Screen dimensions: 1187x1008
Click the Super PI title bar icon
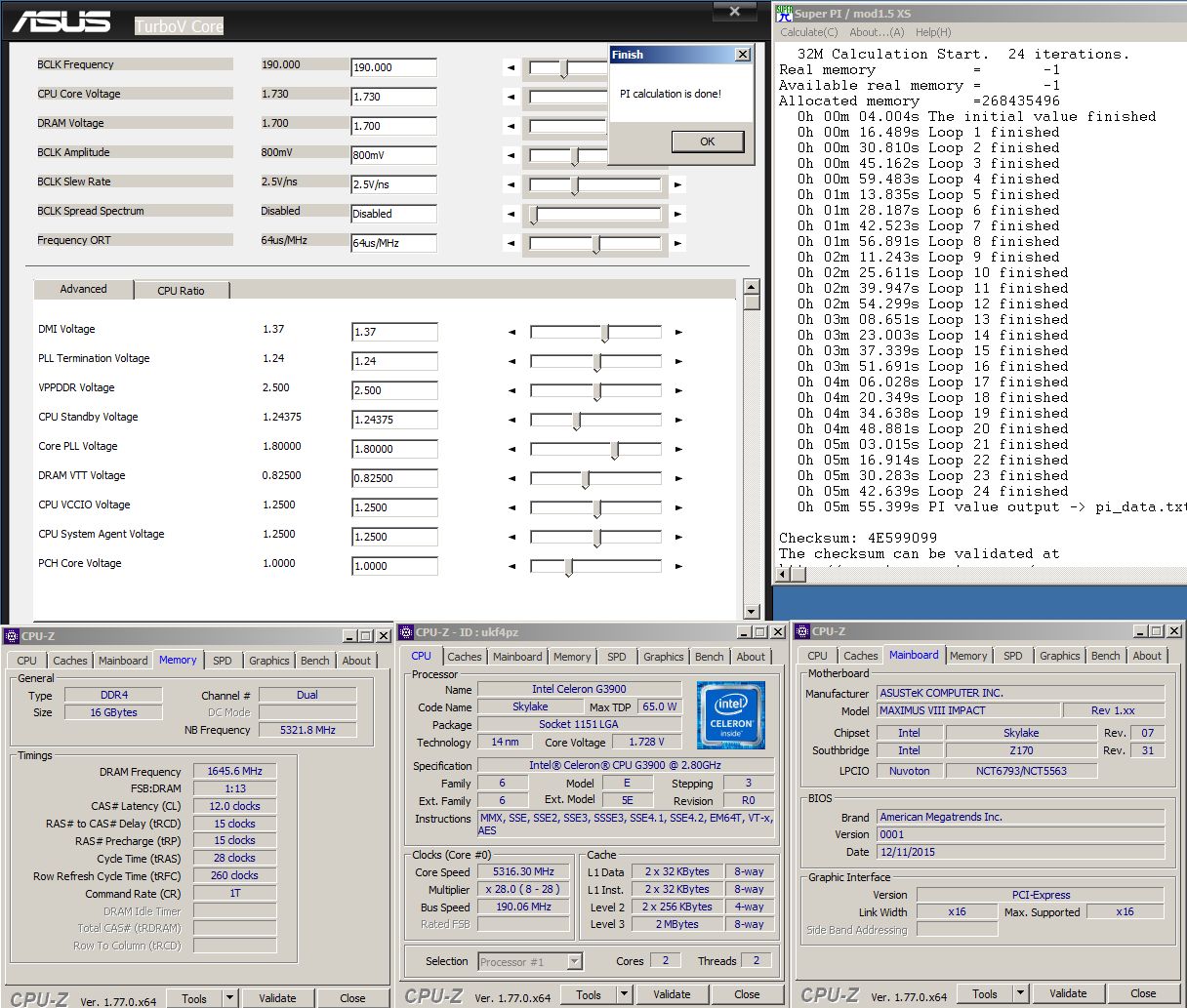click(784, 13)
